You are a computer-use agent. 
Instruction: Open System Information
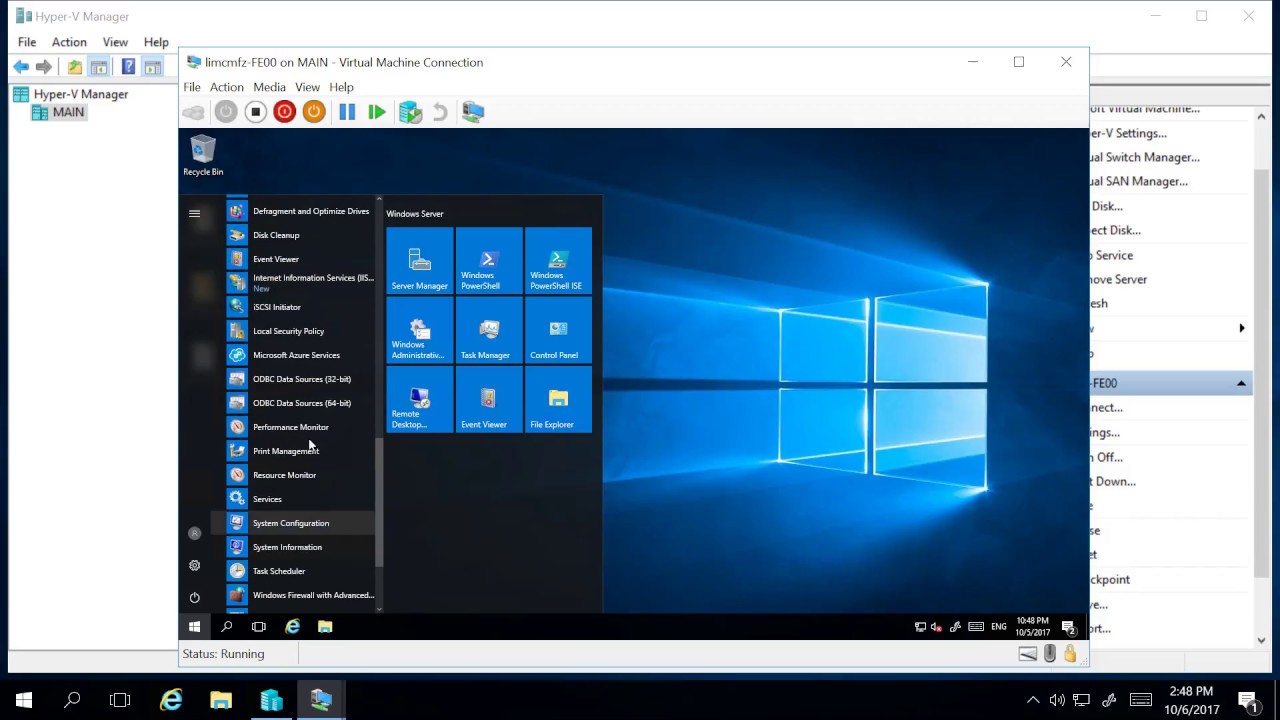(x=299, y=547)
